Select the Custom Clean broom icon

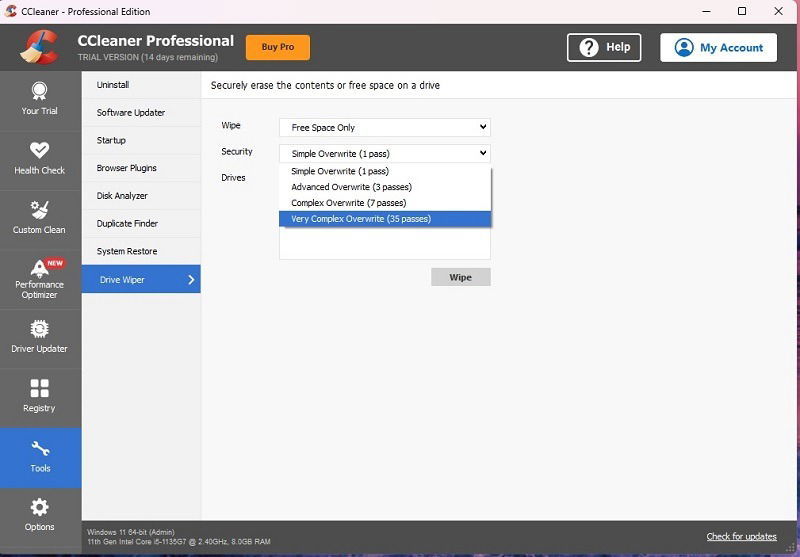(x=39, y=210)
